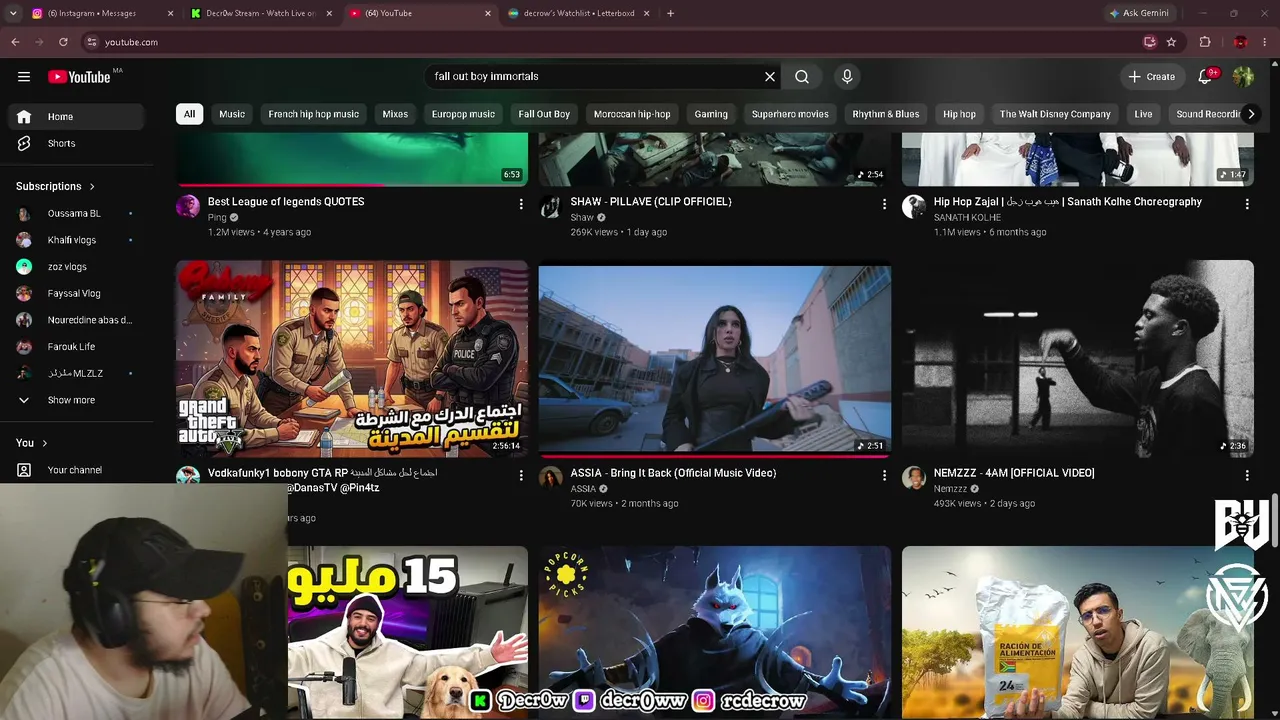Click the YouTube logo

[x=79, y=77]
